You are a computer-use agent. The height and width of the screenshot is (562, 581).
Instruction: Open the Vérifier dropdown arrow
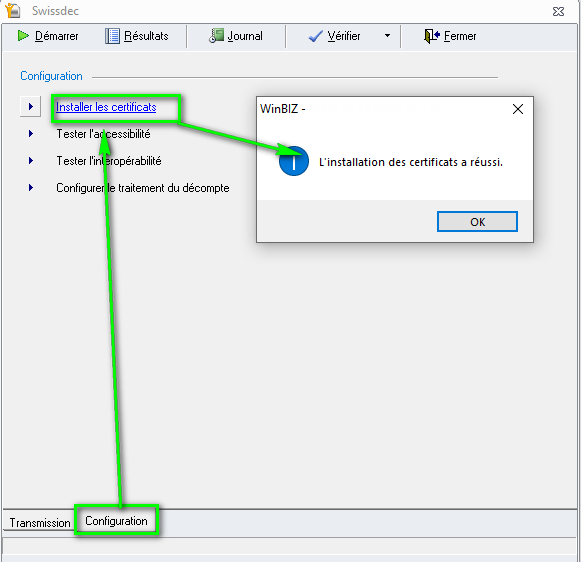pos(387,36)
